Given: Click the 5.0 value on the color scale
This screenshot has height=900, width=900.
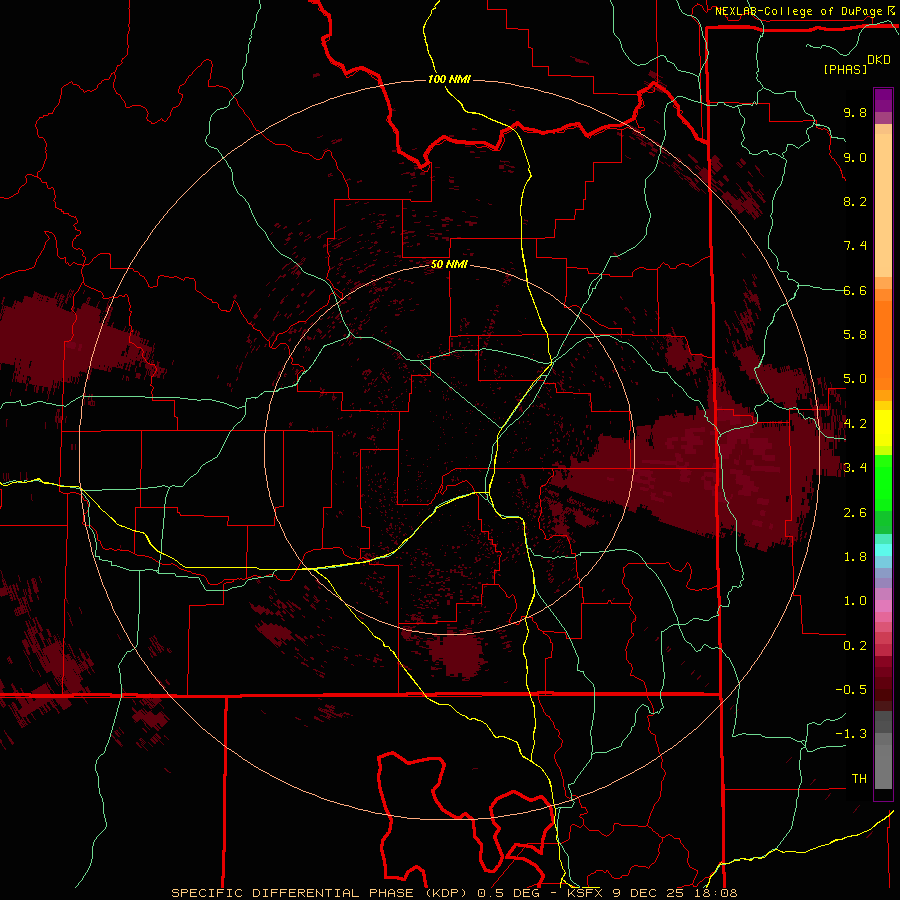Looking at the screenshot, I should point(855,379).
